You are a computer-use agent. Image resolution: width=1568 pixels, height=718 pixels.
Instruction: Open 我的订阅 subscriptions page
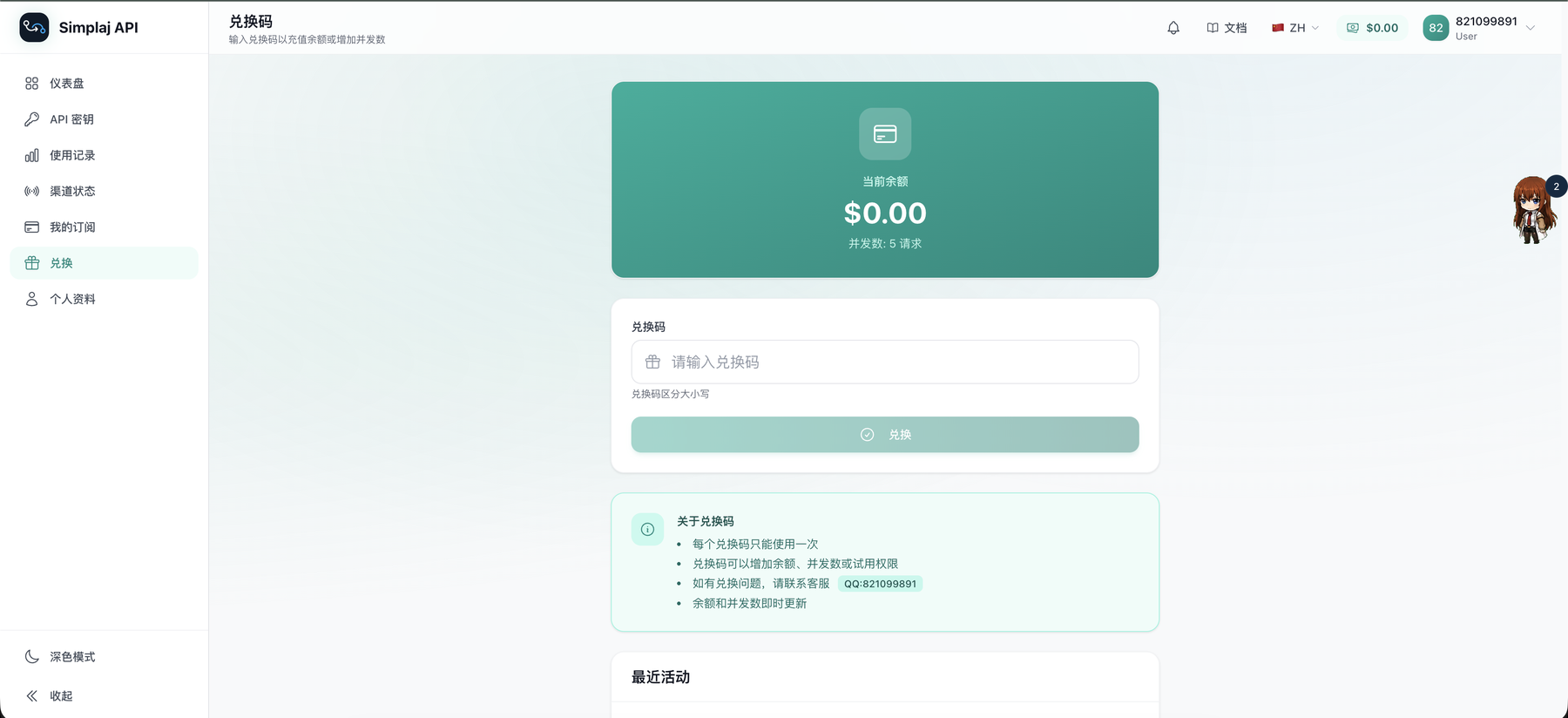104,227
